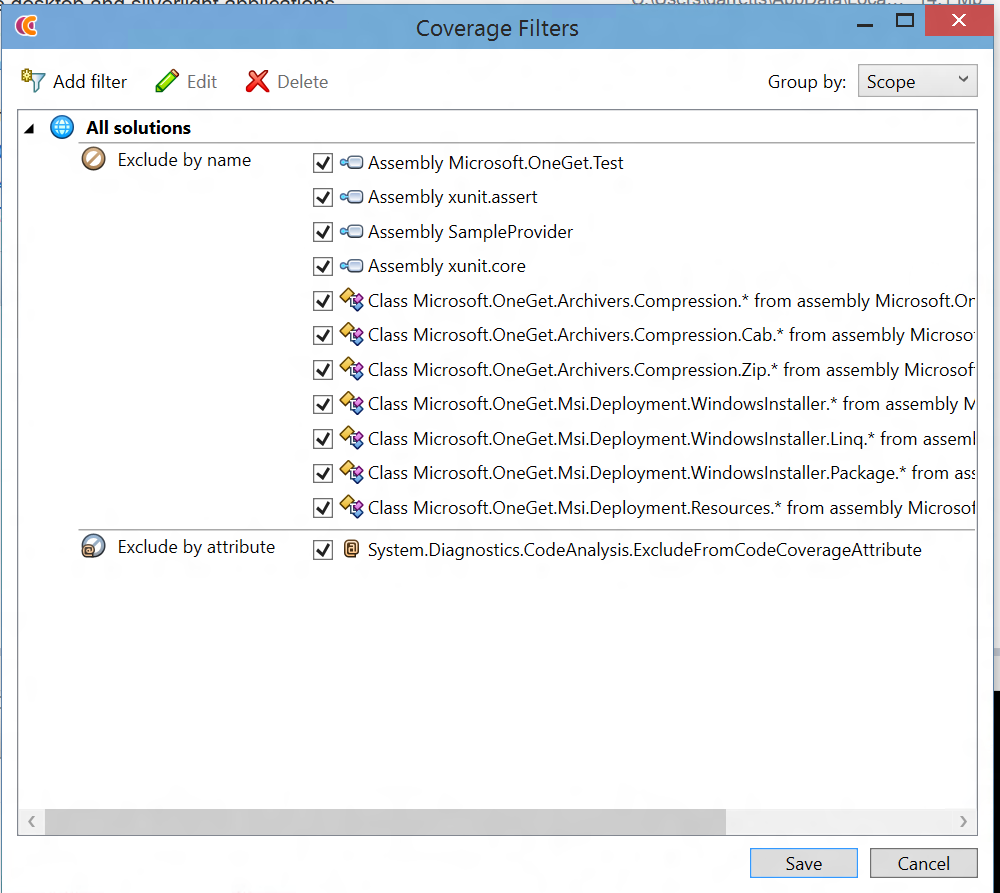Screen dimensions: 1000x893
Task: Select the 'Assembly SampleProvider' row text
Action: pyautogui.click(x=470, y=232)
